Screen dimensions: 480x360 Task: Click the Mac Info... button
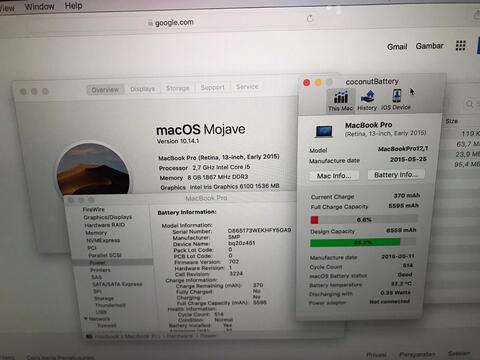click(334, 176)
